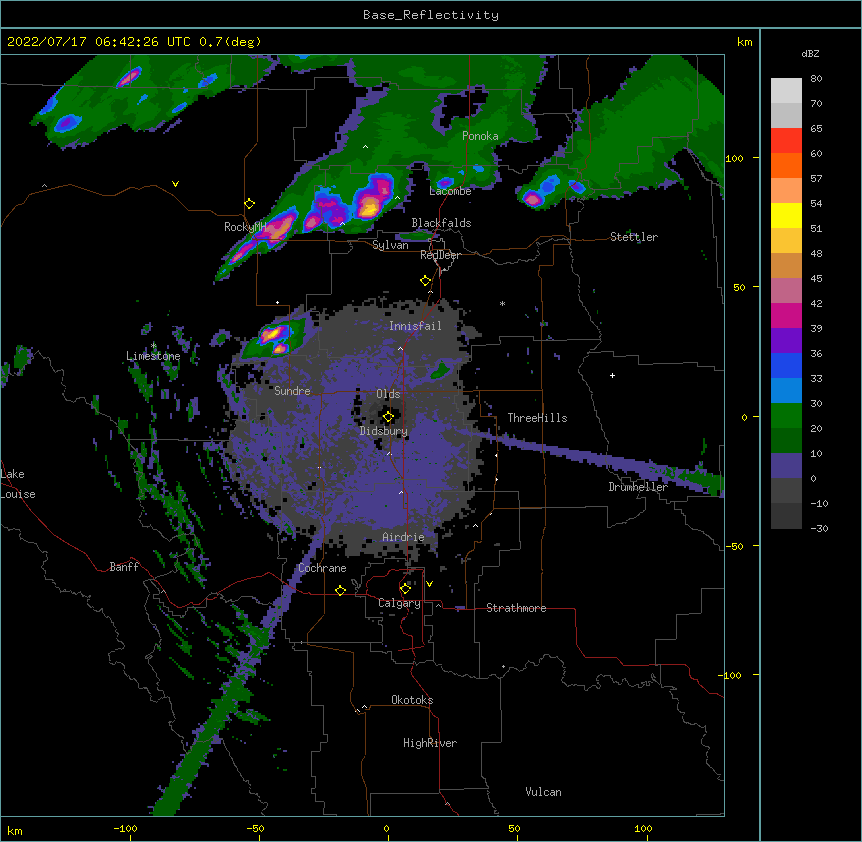Viewport: 862px width, 842px height.
Task: Click the yellow radar site marker near Didsbury
Action: click(x=388, y=417)
